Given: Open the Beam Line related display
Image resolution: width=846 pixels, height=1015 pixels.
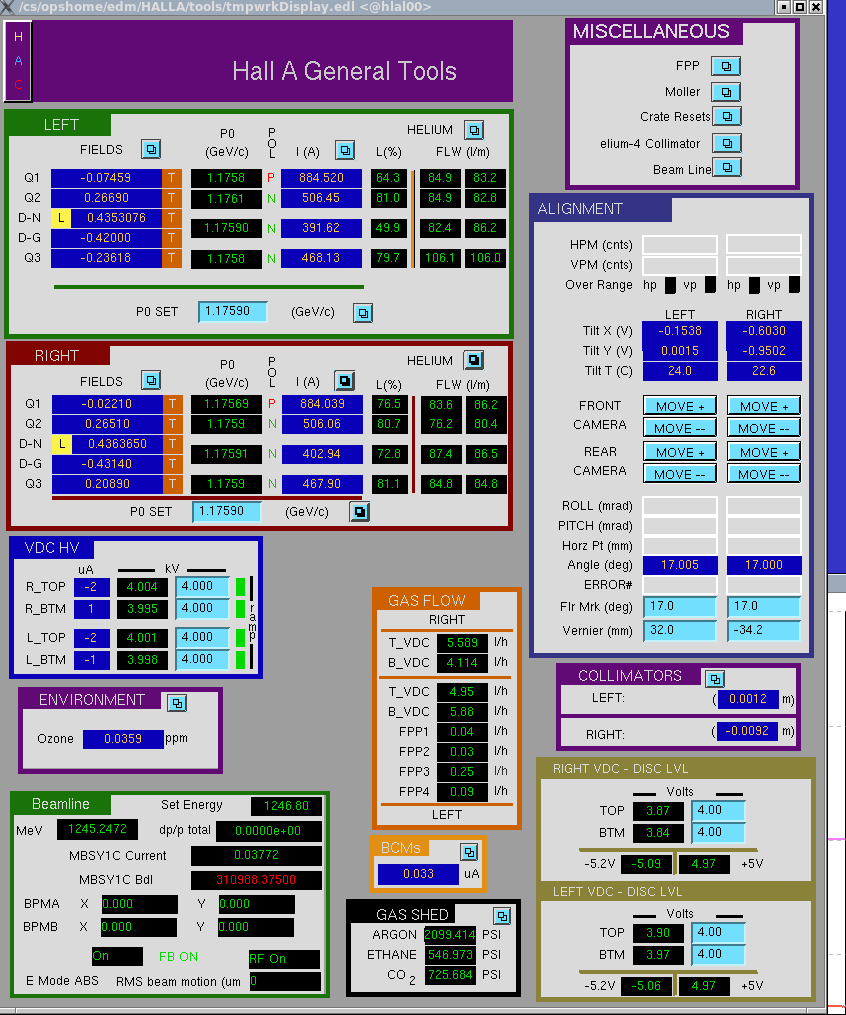Looking at the screenshot, I should pos(727,168).
